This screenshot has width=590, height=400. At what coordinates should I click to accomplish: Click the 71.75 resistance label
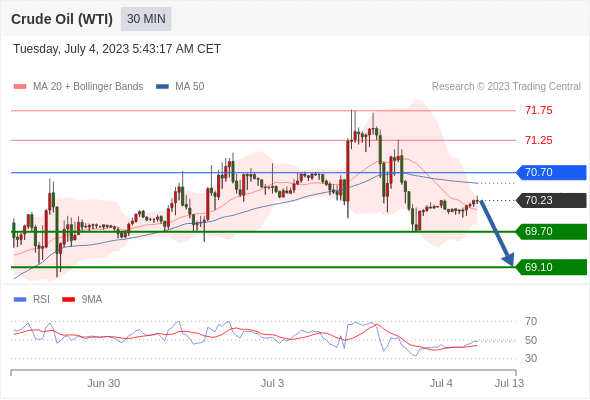pos(538,110)
